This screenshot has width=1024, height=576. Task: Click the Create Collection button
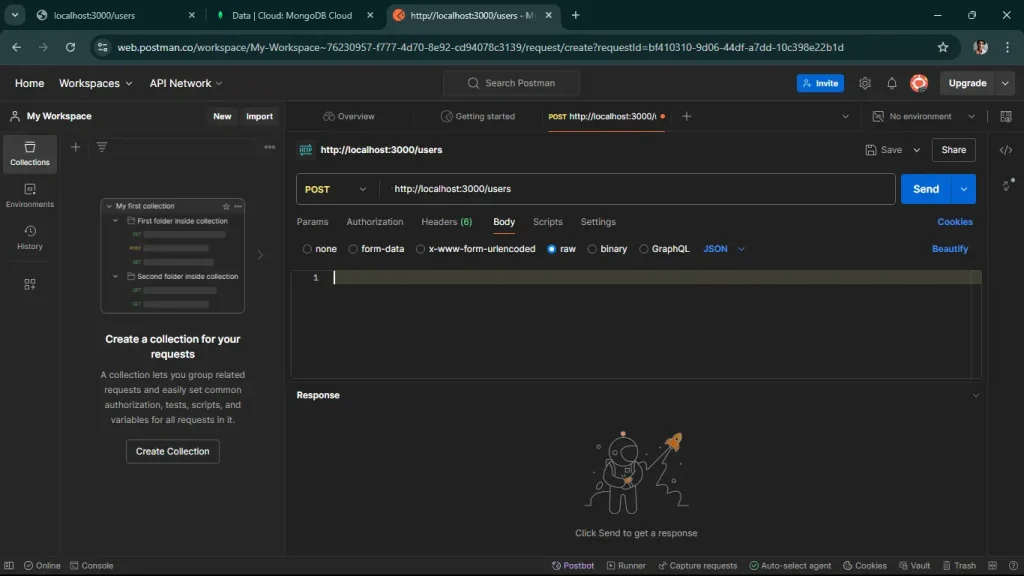click(172, 451)
